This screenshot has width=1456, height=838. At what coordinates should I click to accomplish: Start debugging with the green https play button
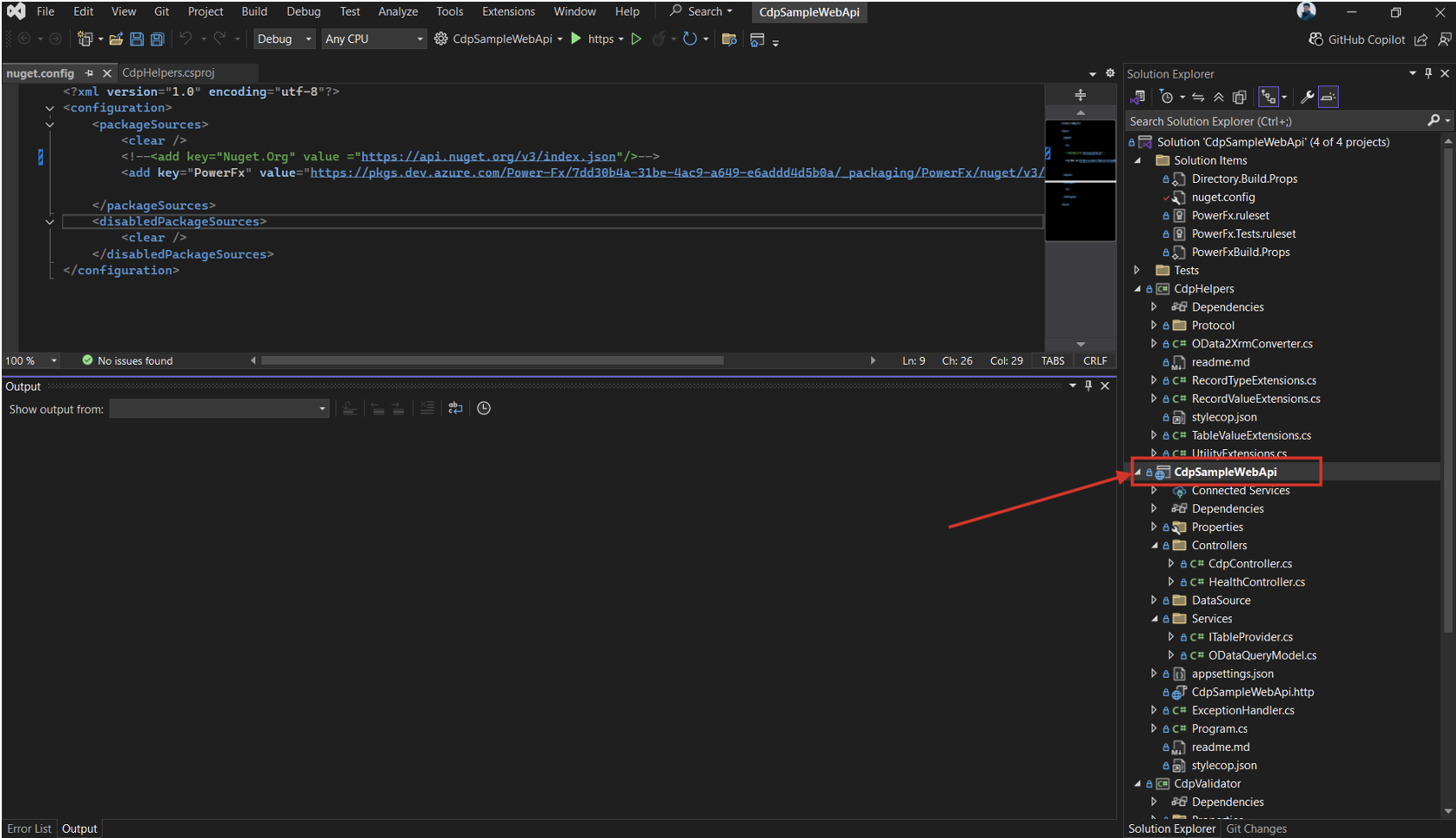click(576, 39)
